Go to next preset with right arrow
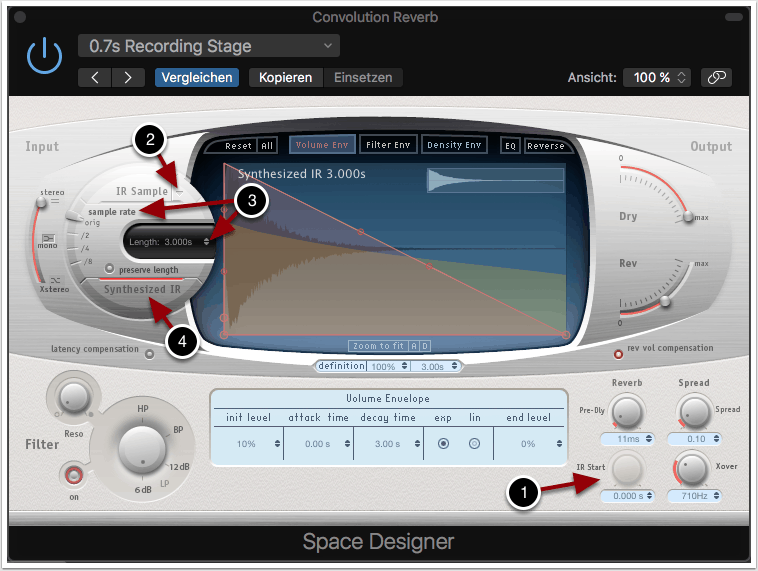Screen dimensions: 758x571 (127, 77)
